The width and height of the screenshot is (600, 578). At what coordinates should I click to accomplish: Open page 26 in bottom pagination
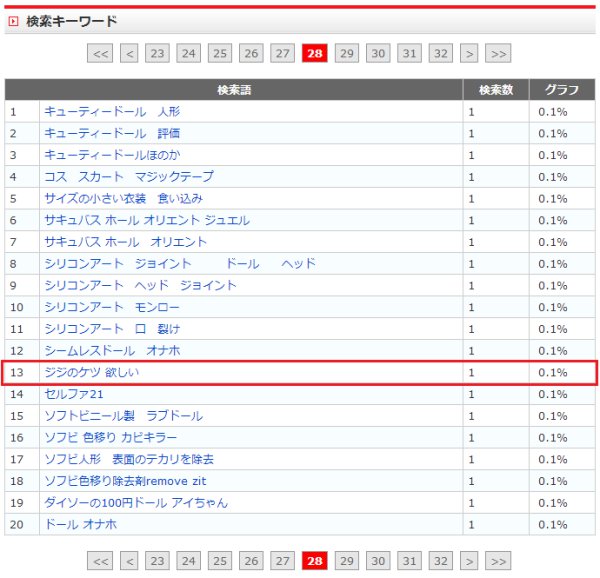pos(251,561)
